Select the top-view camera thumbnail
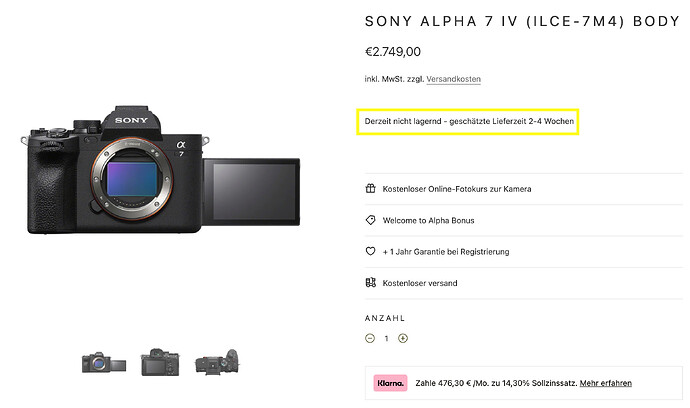Screen dimensions: 690x408 215,362
